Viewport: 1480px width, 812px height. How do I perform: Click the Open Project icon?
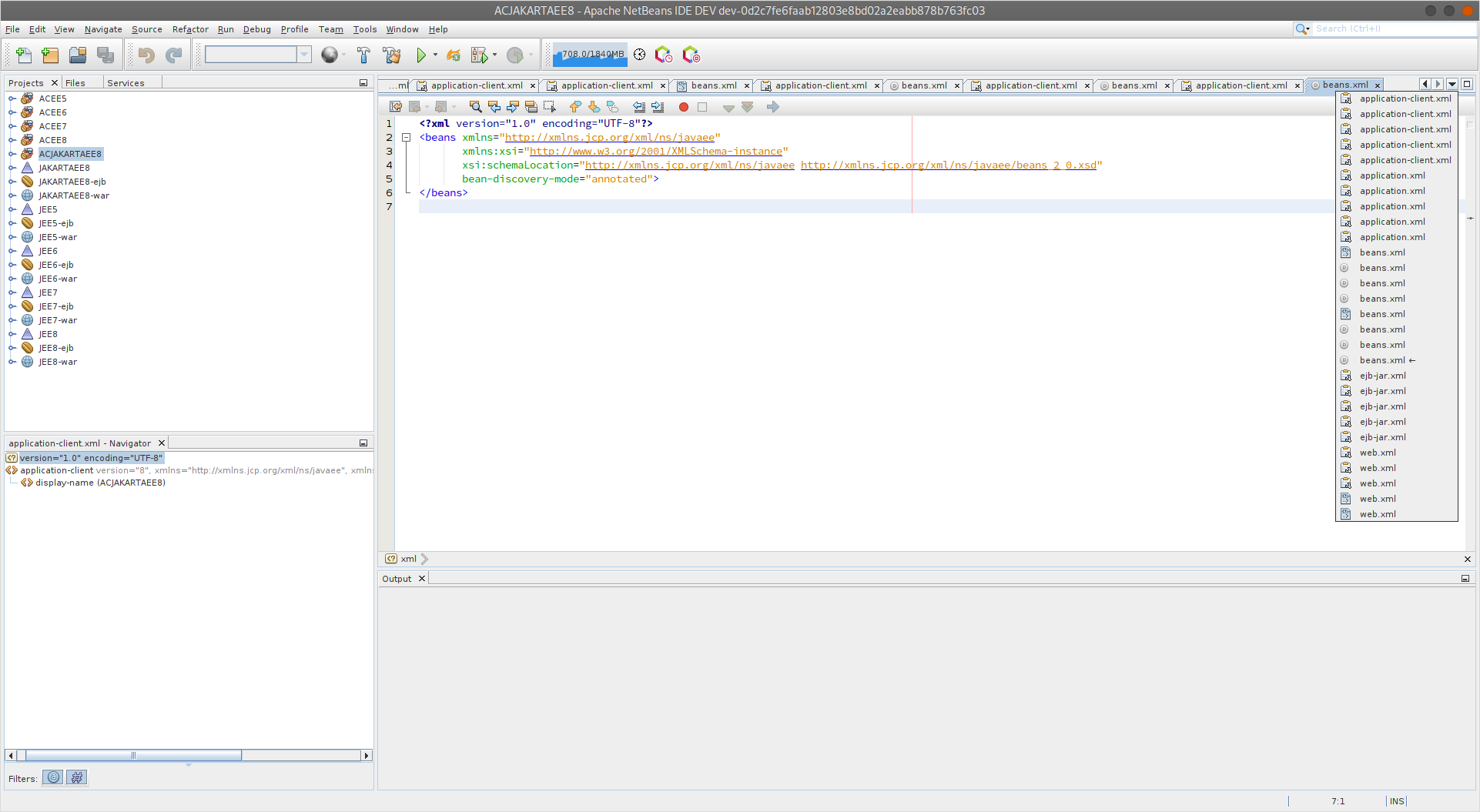pyautogui.click(x=78, y=55)
